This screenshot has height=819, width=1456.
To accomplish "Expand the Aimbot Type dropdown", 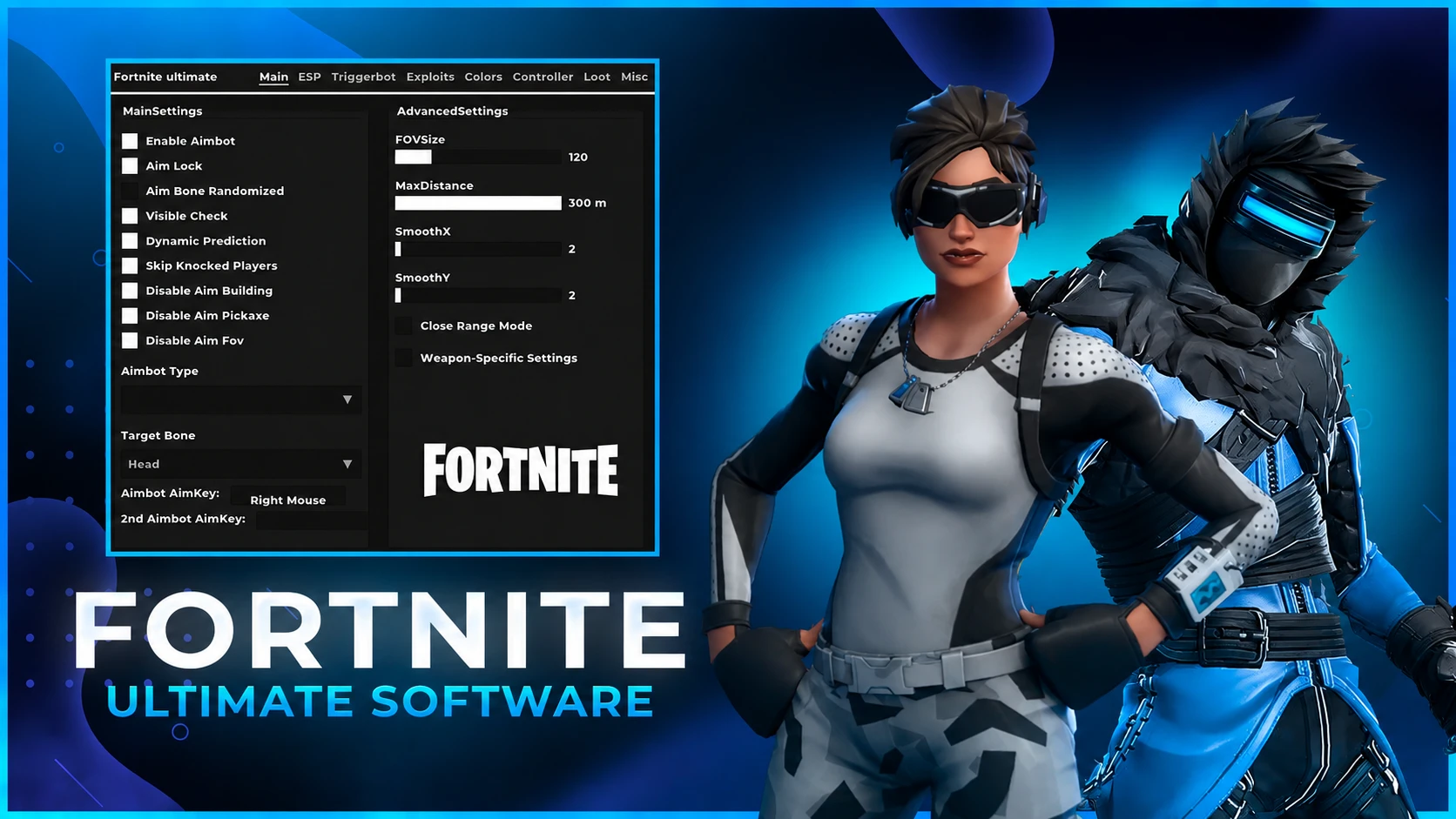I will click(241, 399).
